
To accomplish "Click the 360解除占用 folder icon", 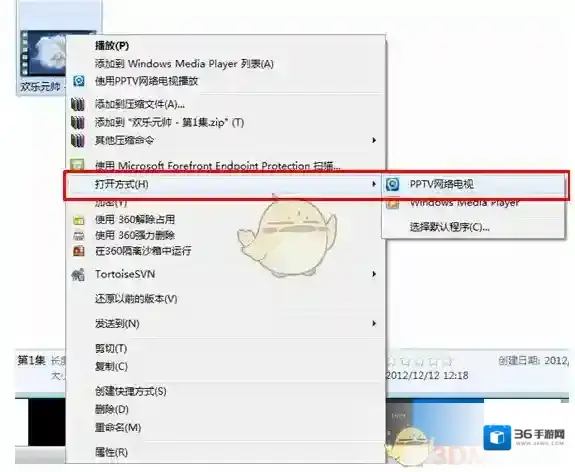I will (x=78, y=220).
